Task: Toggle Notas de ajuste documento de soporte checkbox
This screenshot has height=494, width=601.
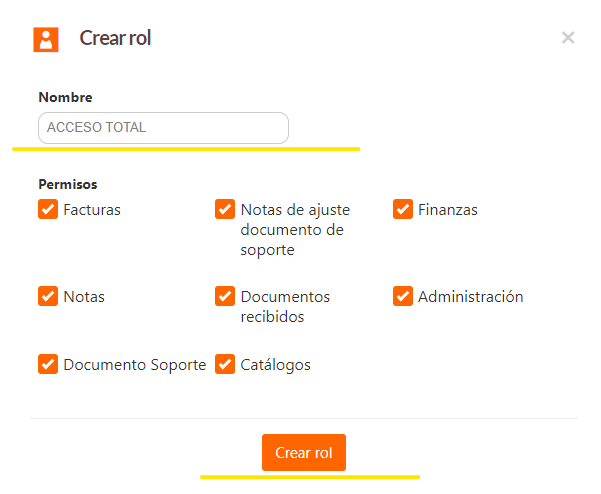Action: coord(225,209)
